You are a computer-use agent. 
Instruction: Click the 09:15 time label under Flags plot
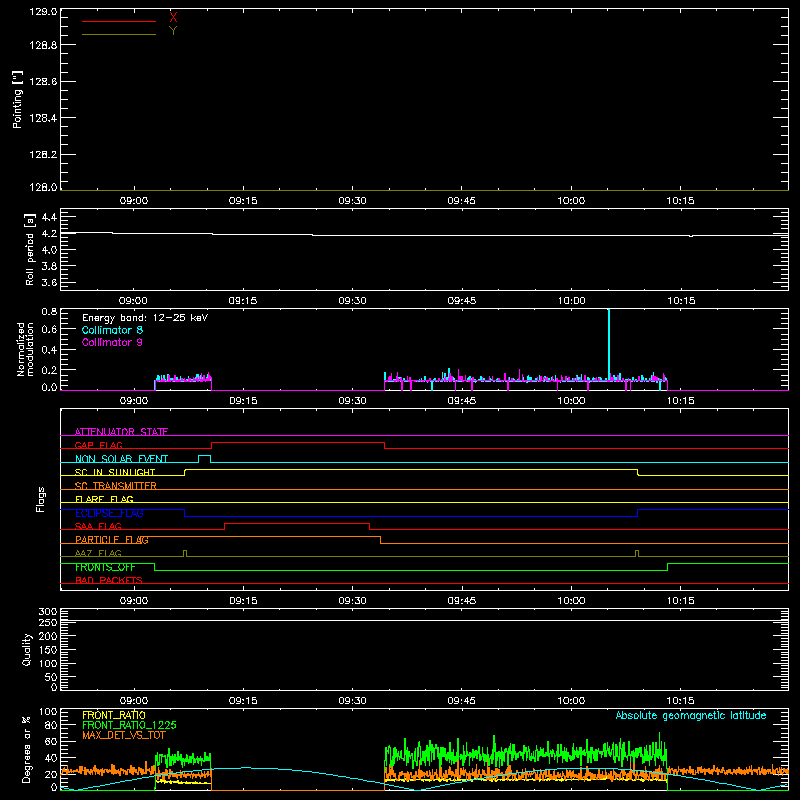click(243, 601)
